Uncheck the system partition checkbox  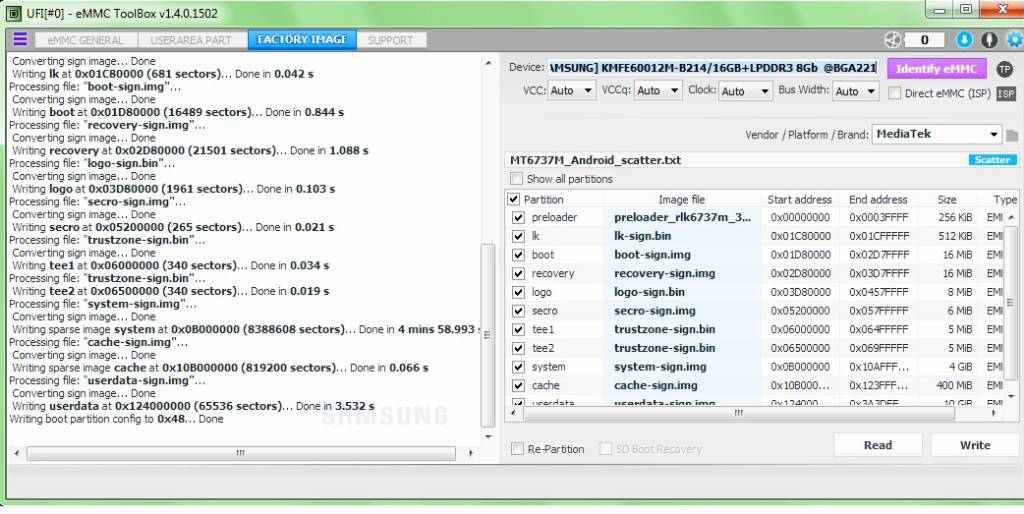pyautogui.click(x=519, y=367)
